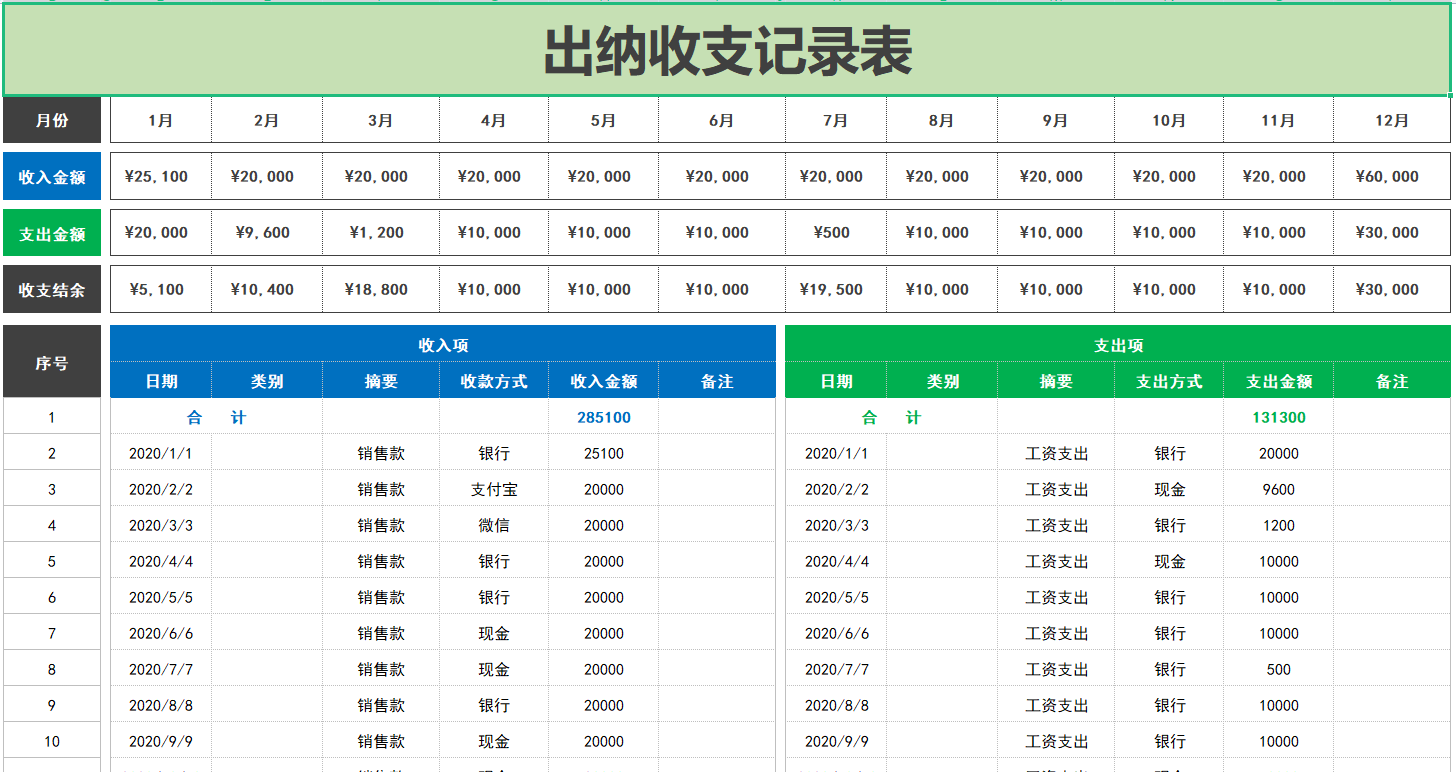Viewport: 1456px width, 772px height.
Task: Select the ¥18,800 March balance cell
Action: (x=380, y=288)
